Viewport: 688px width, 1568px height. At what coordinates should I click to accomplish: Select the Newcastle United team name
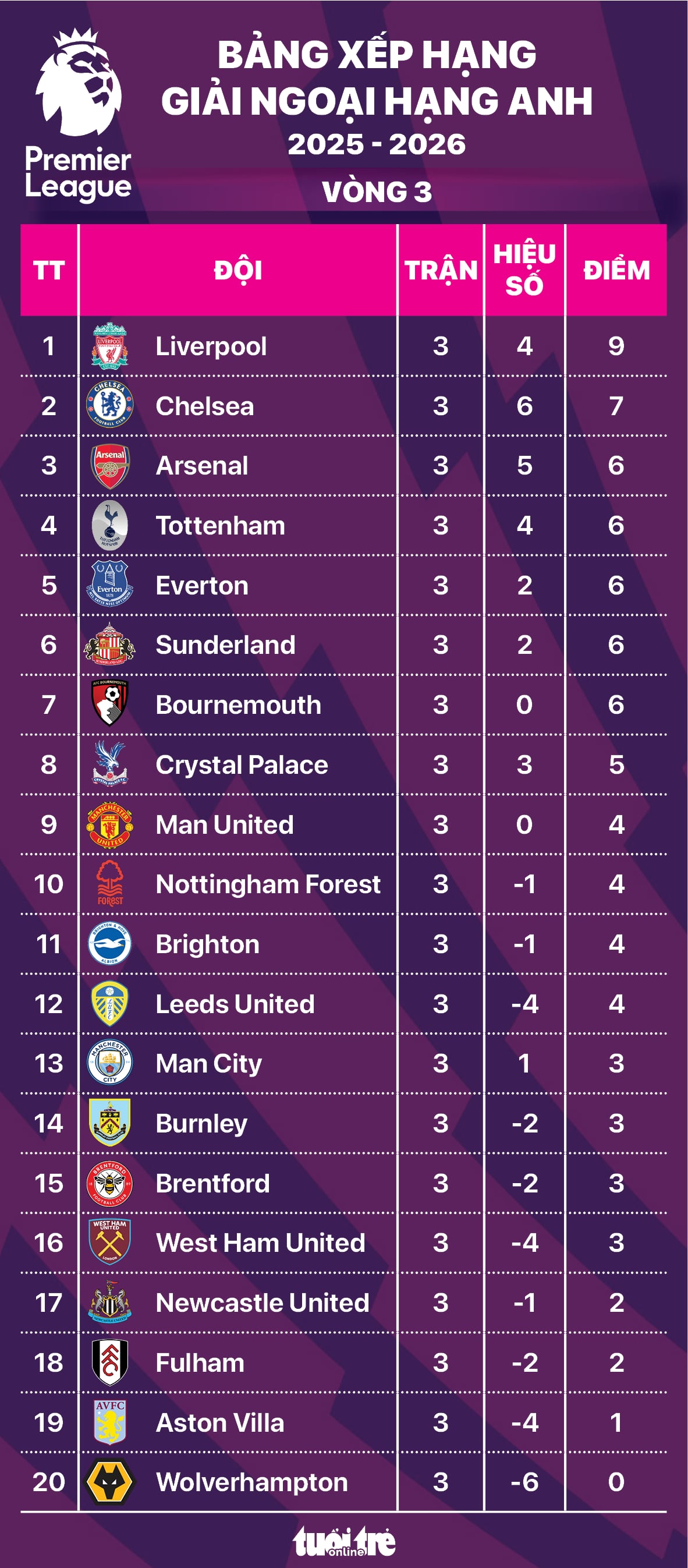point(262,1302)
